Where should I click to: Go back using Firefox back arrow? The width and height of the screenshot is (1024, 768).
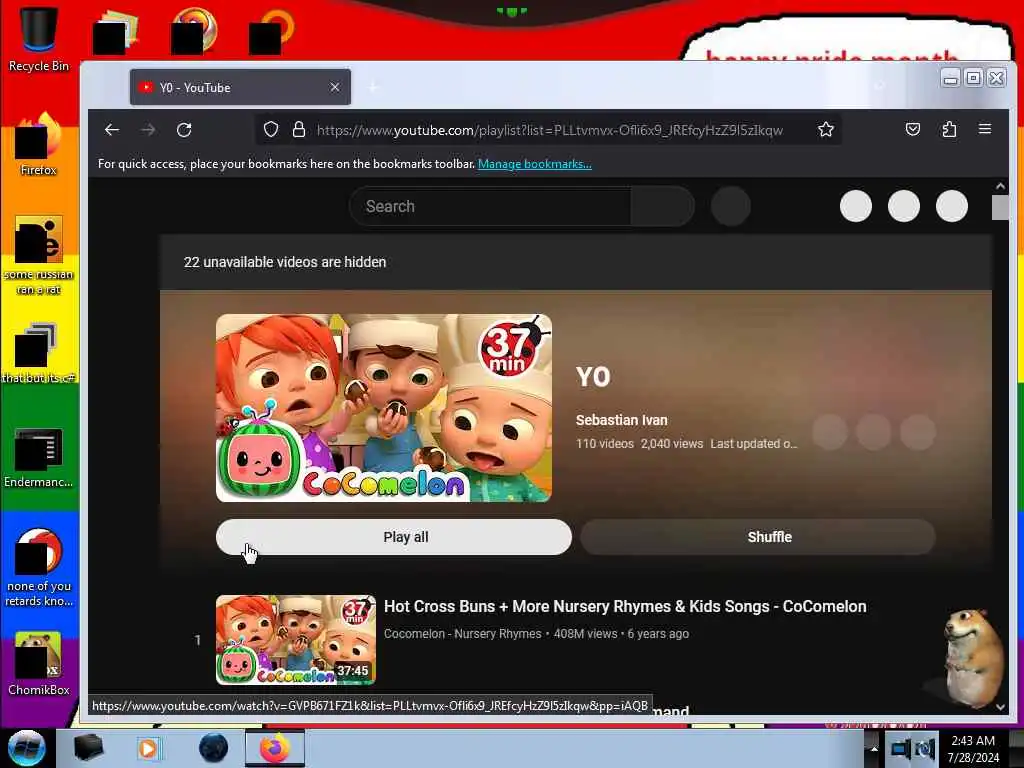pos(112,130)
